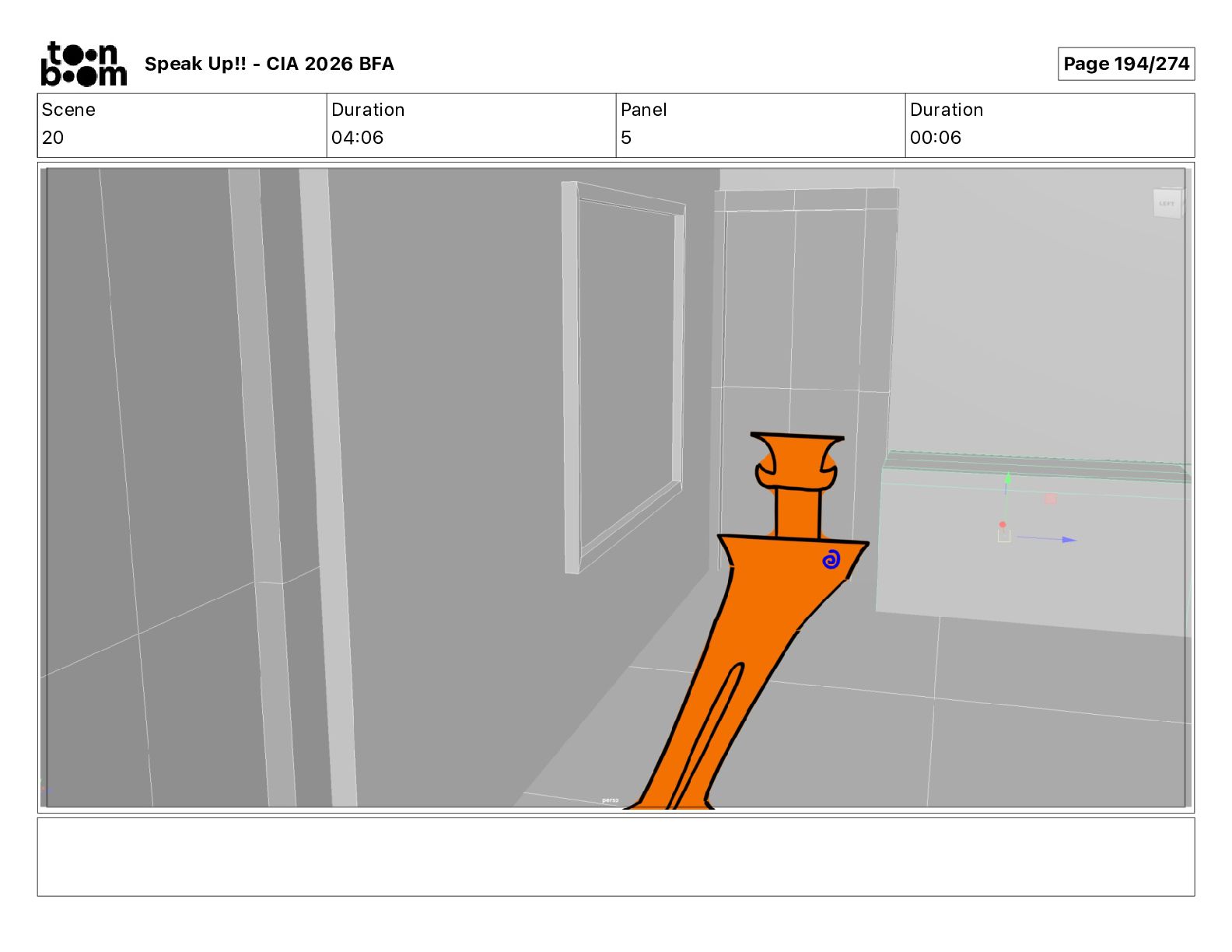Click the panel duration value "00:06"

click(x=936, y=138)
